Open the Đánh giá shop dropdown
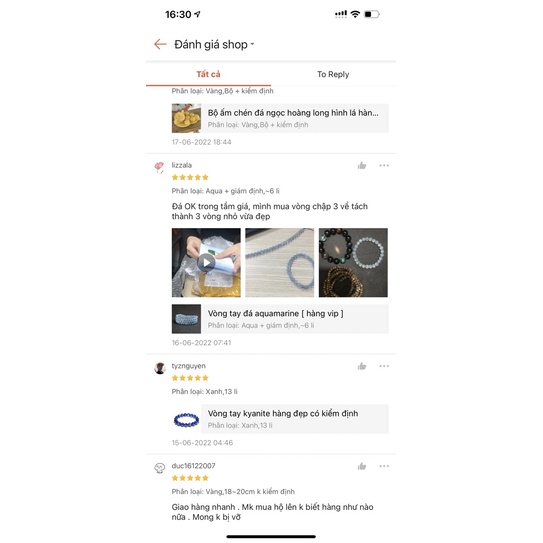The height and width of the screenshot is (543, 543). tap(214, 44)
